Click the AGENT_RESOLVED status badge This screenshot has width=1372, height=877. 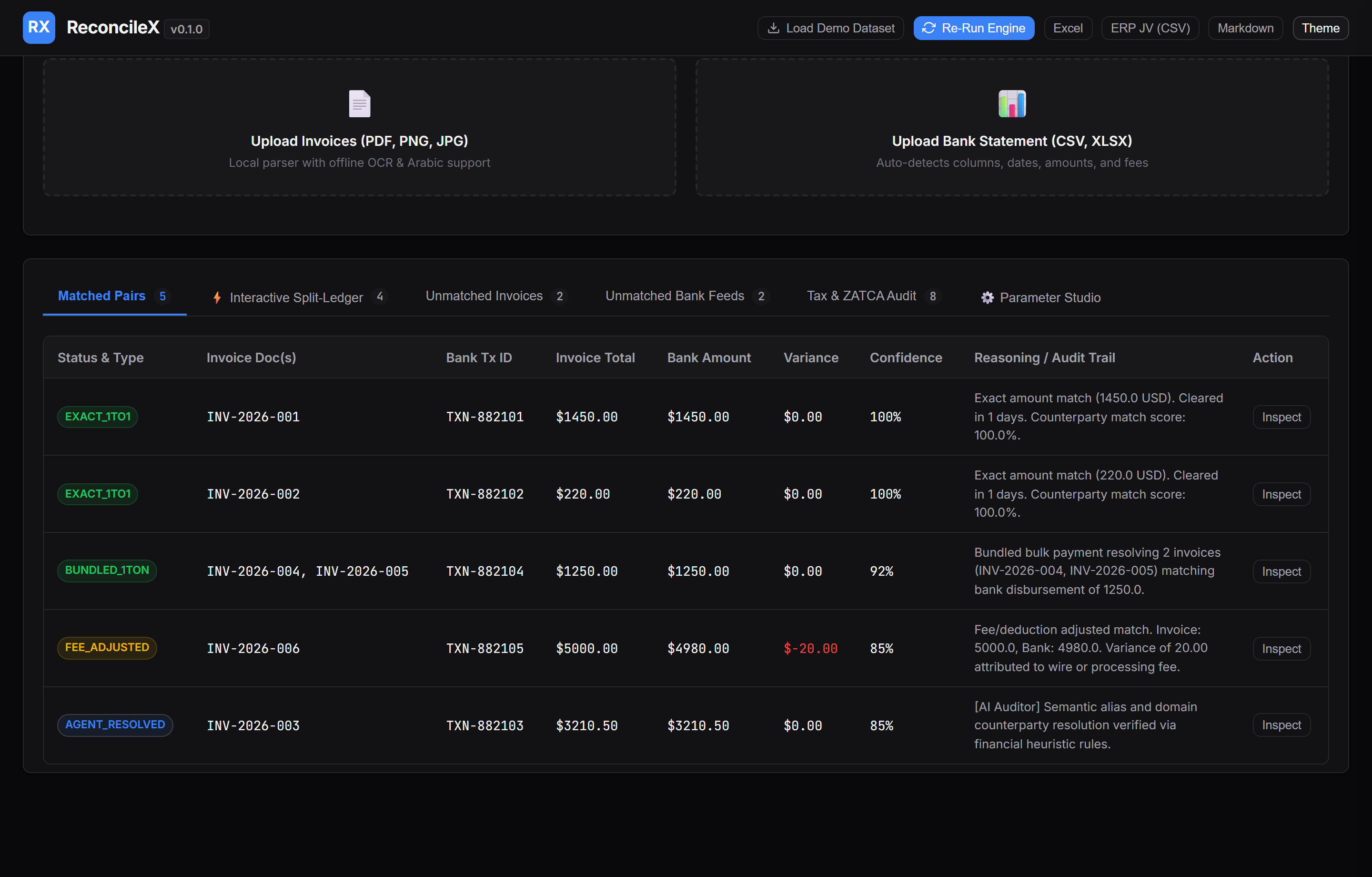(x=115, y=725)
